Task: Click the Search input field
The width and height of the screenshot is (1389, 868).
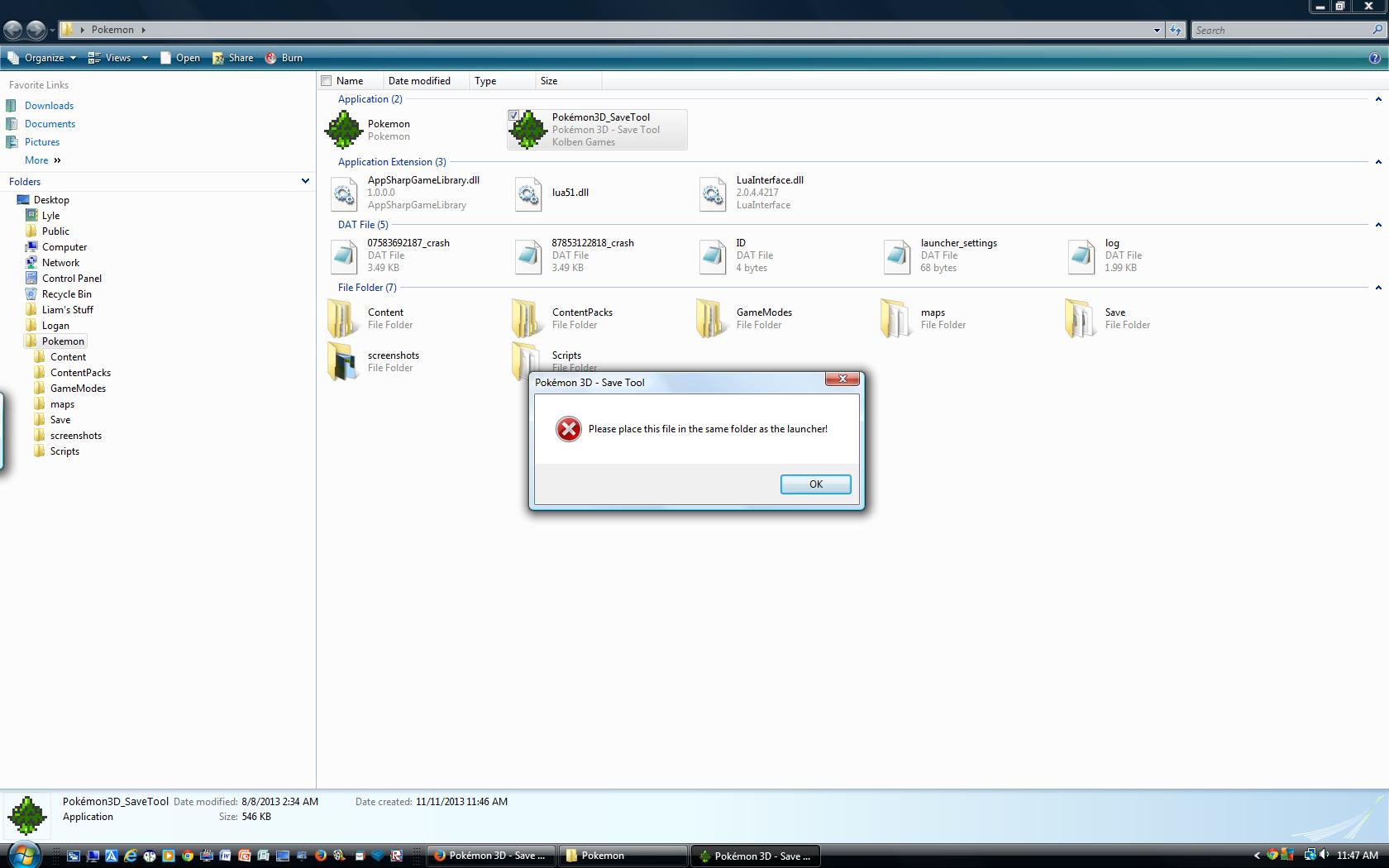Action: (x=1281, y=30)
